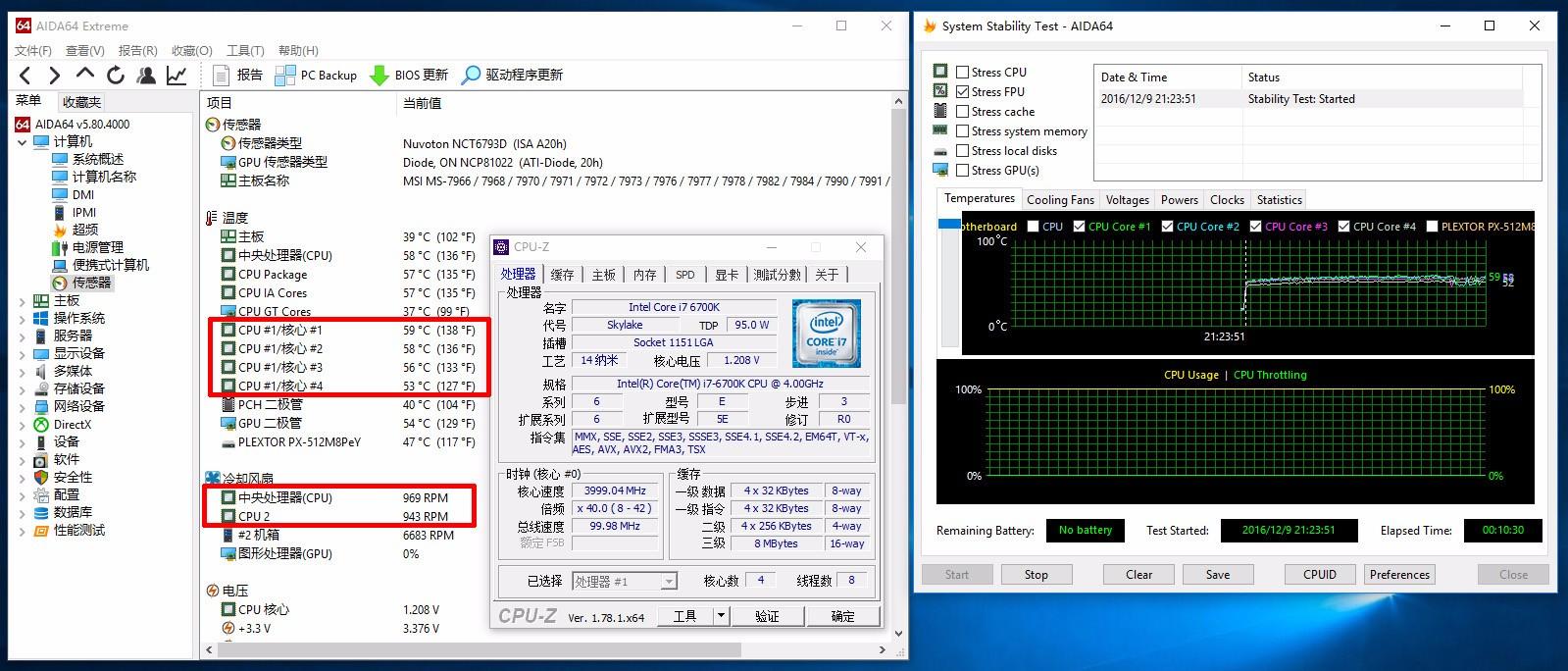Select 电源管理 power management item
This screenshot has height=671, width=1568.
point(97,247)
